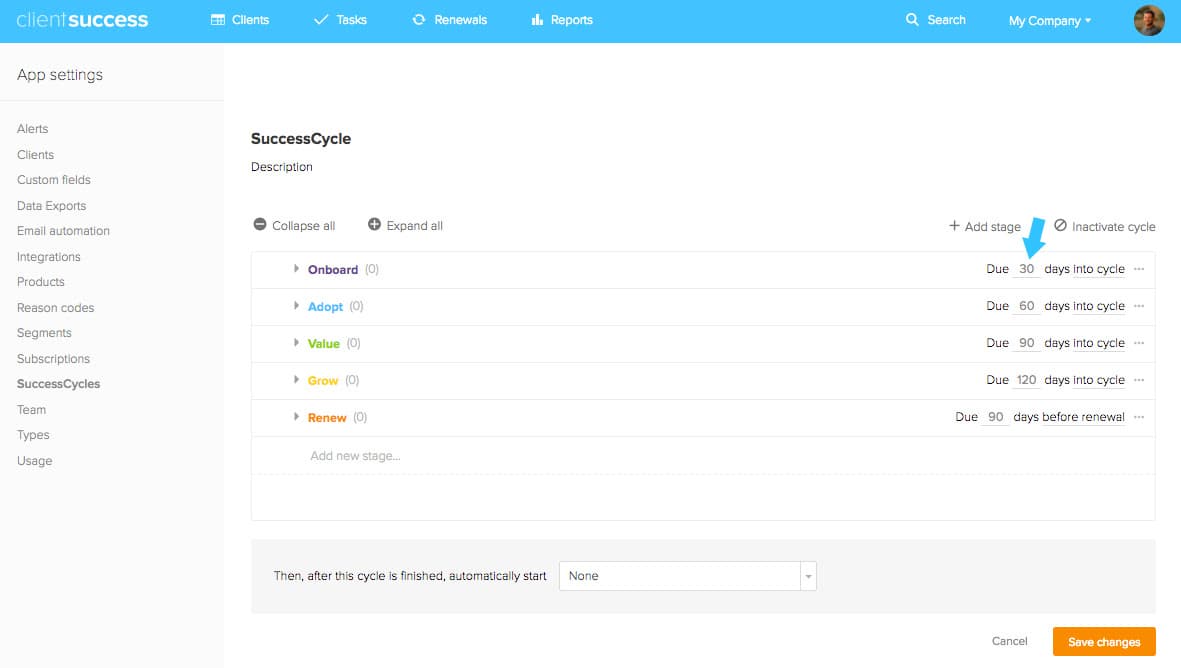Open Products in sidebar
Image resolution: width=1181 pixels, height=668 pixels.
click(x=41, y=282)
